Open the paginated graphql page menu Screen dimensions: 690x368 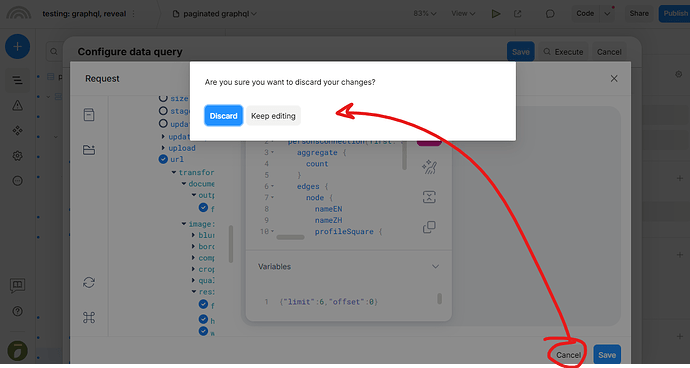[x=214, y=14]
